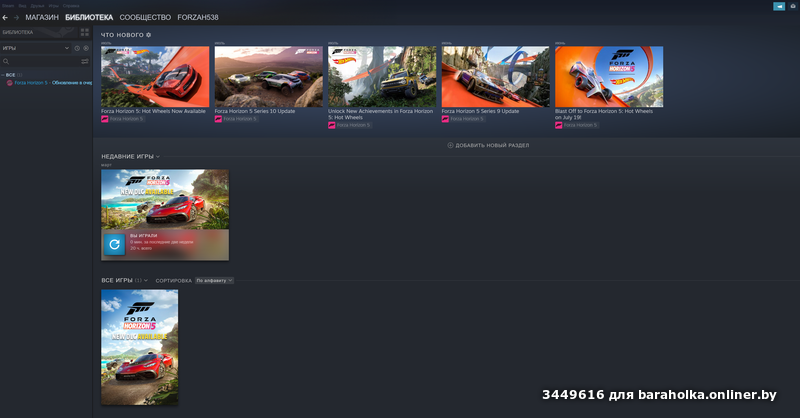
Task: Open the Друзья menu
Action: coord(37,6)
